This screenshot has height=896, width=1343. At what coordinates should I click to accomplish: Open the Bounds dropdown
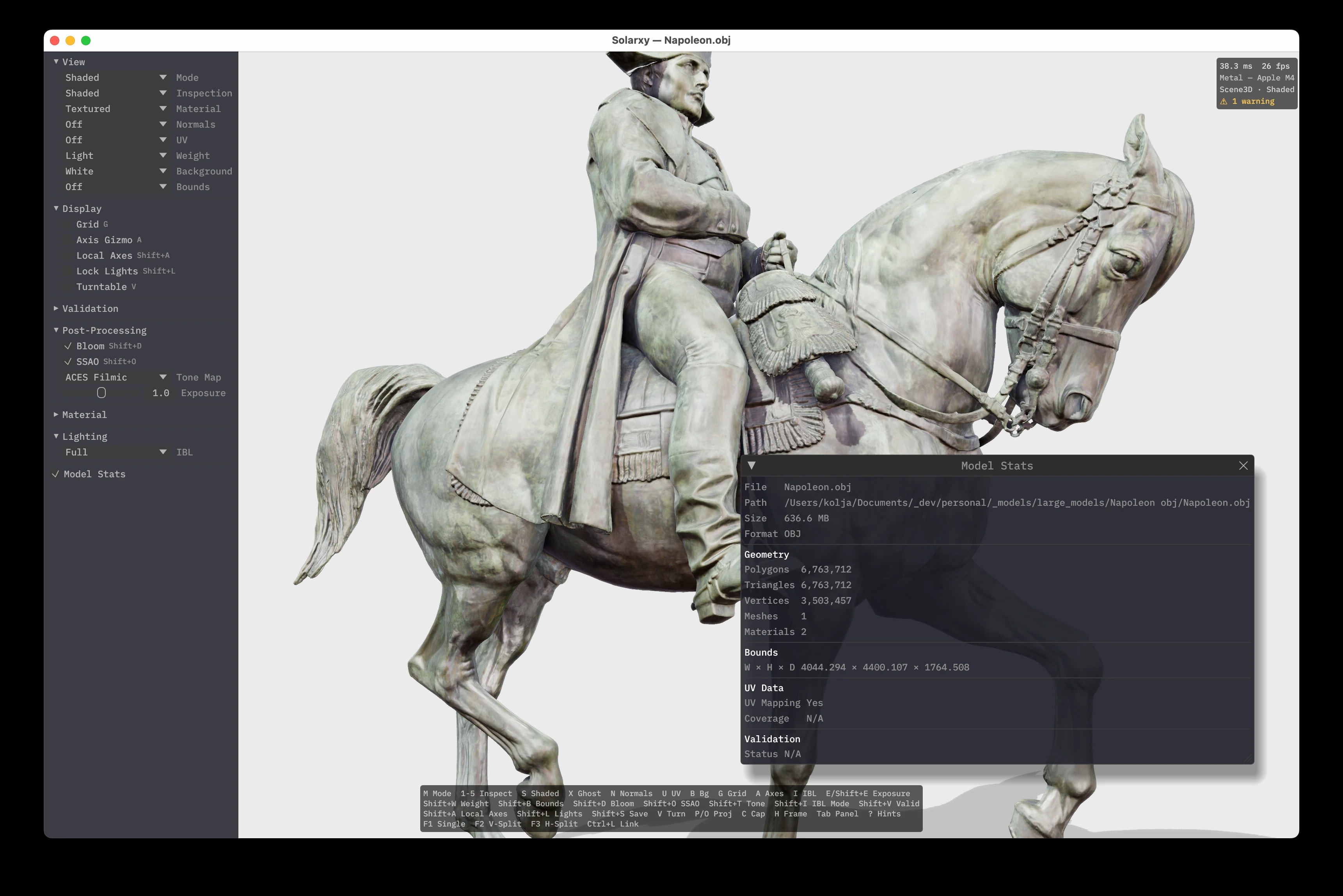click(116, 187)
